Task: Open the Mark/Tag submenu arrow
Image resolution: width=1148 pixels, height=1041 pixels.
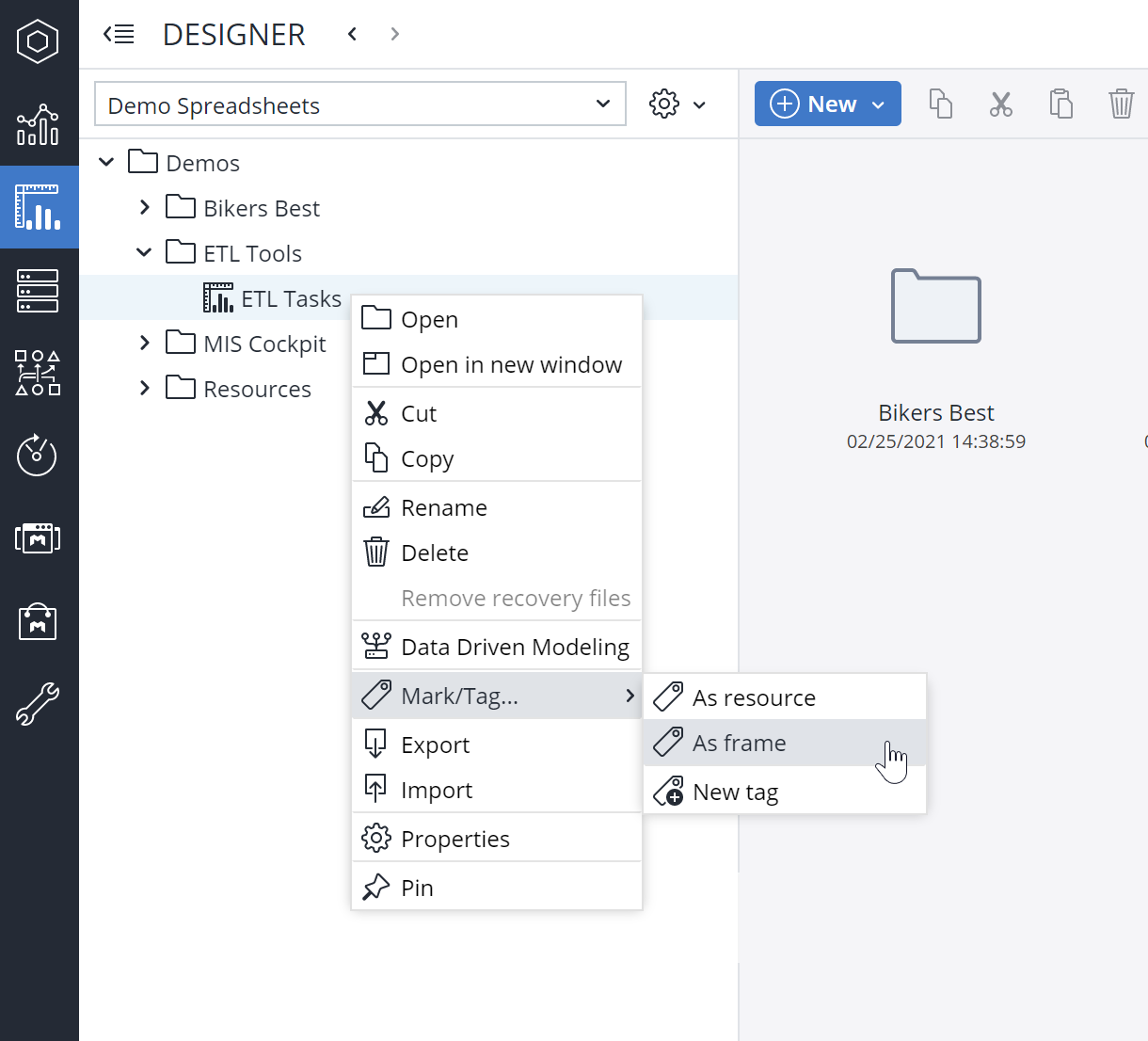Action: (x=630, y=696)
